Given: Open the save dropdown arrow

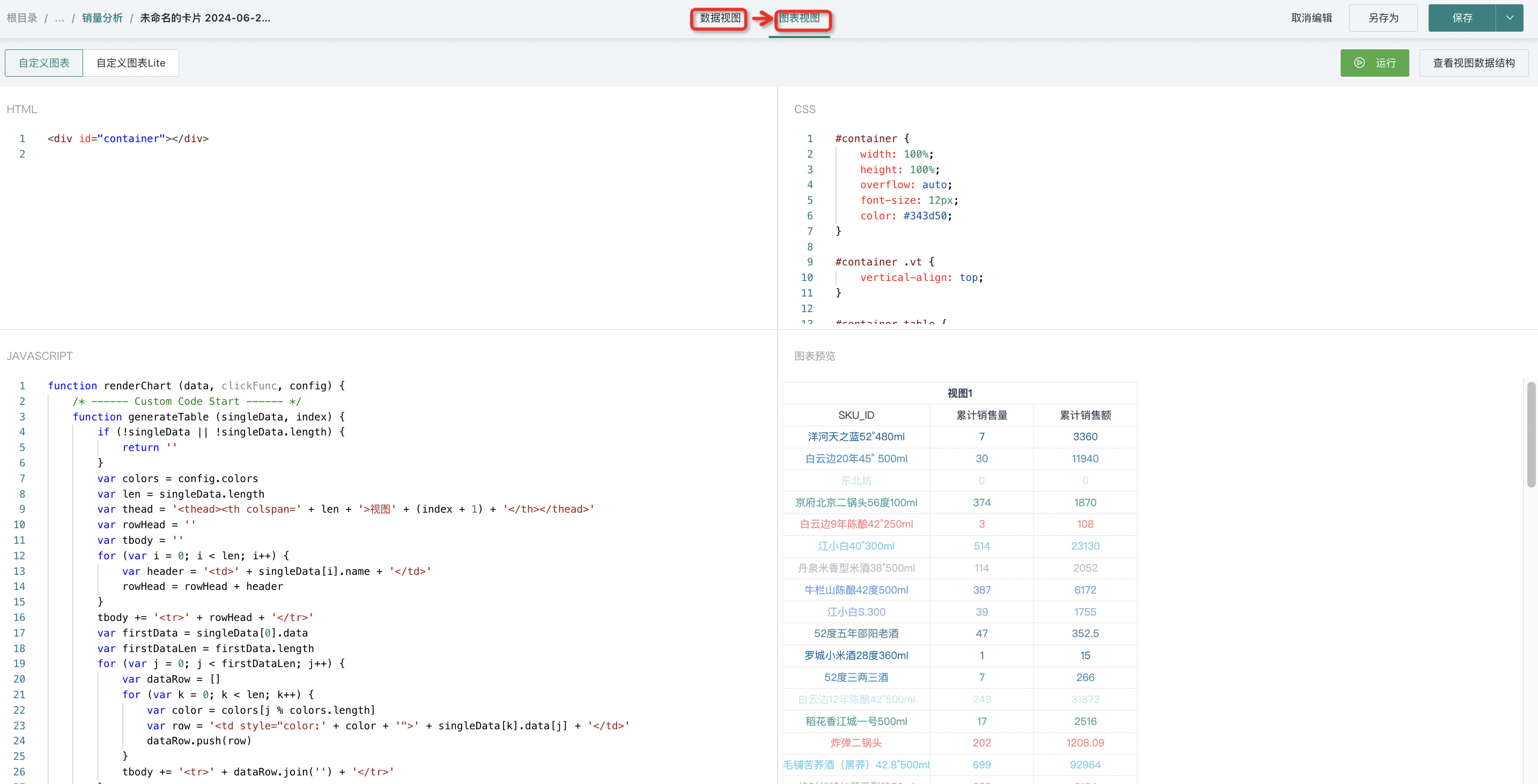Looking at the screenshot, I should [1510, 18].
